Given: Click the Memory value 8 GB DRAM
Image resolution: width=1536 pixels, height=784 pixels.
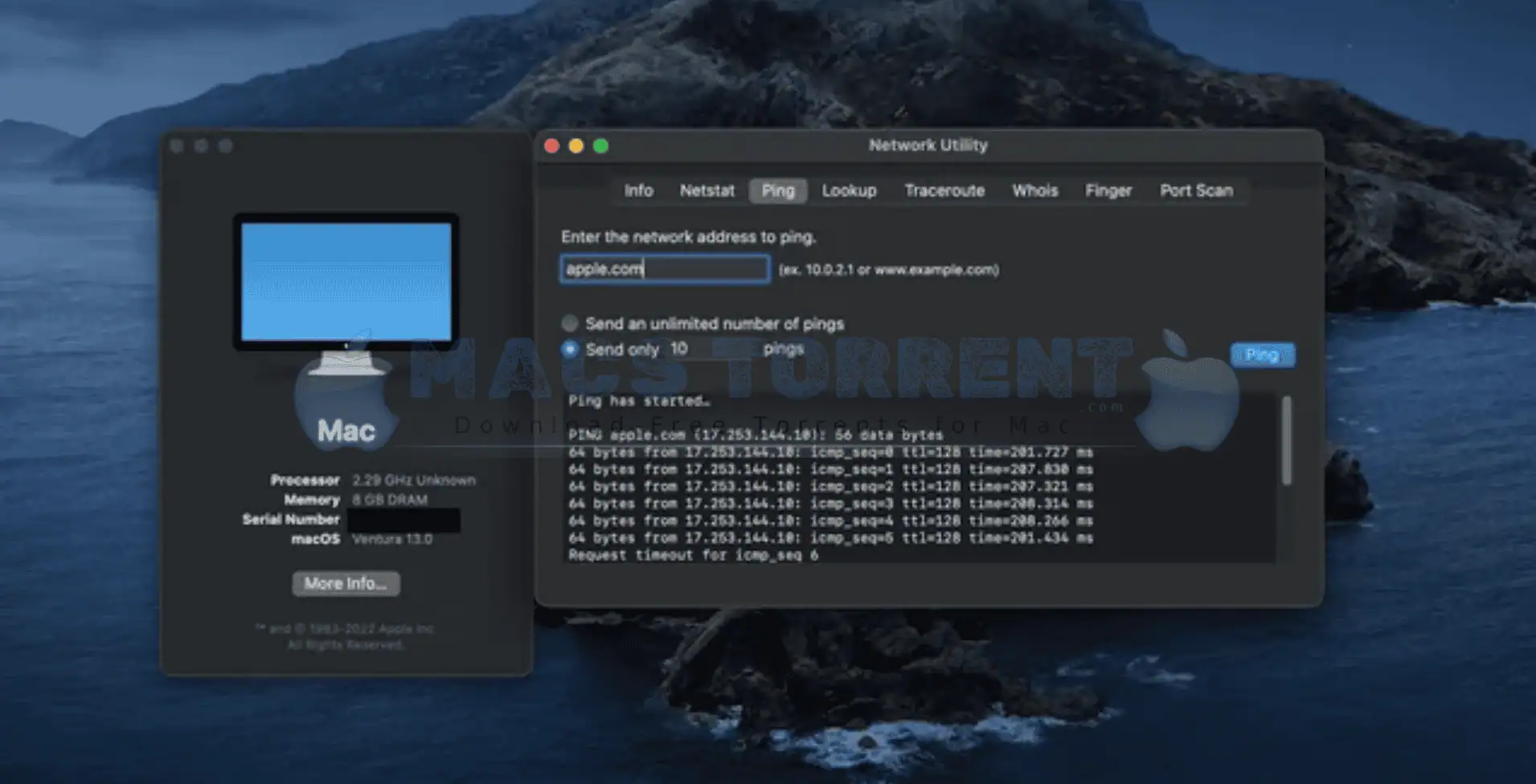Looking at the screenshot, I should 389,500.
